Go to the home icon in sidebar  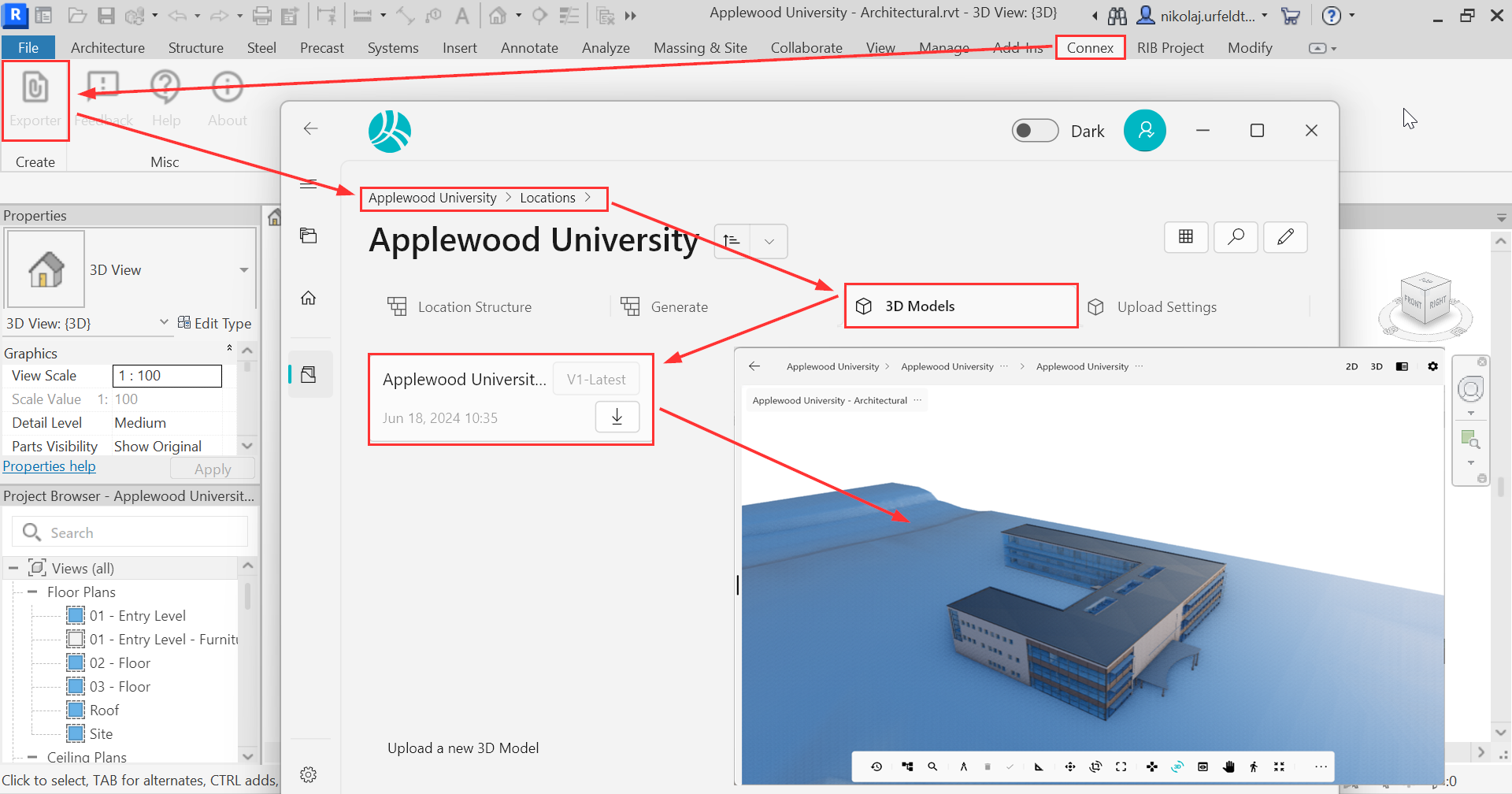point(309,298)
